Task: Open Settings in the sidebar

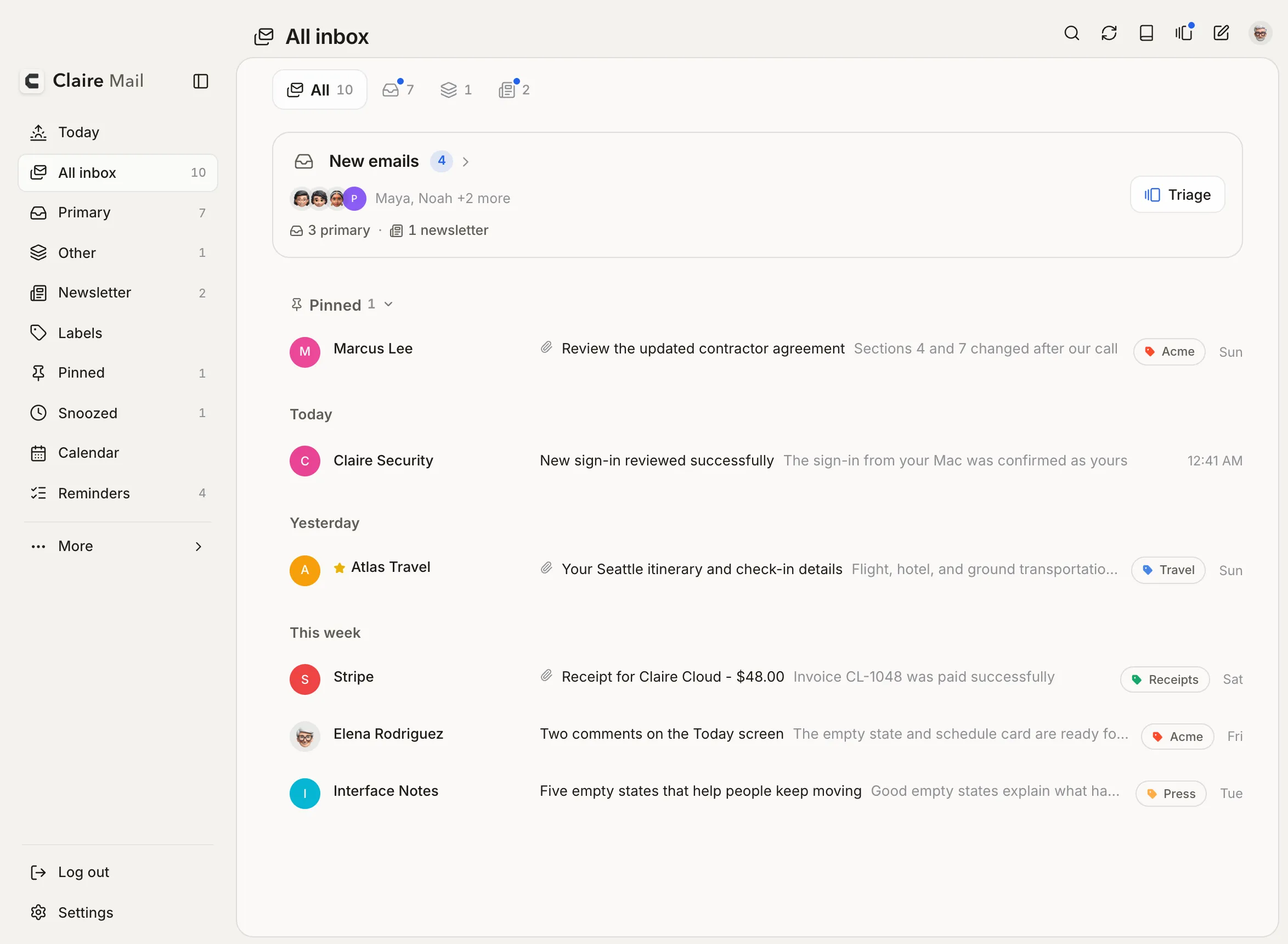Action: 117,912
